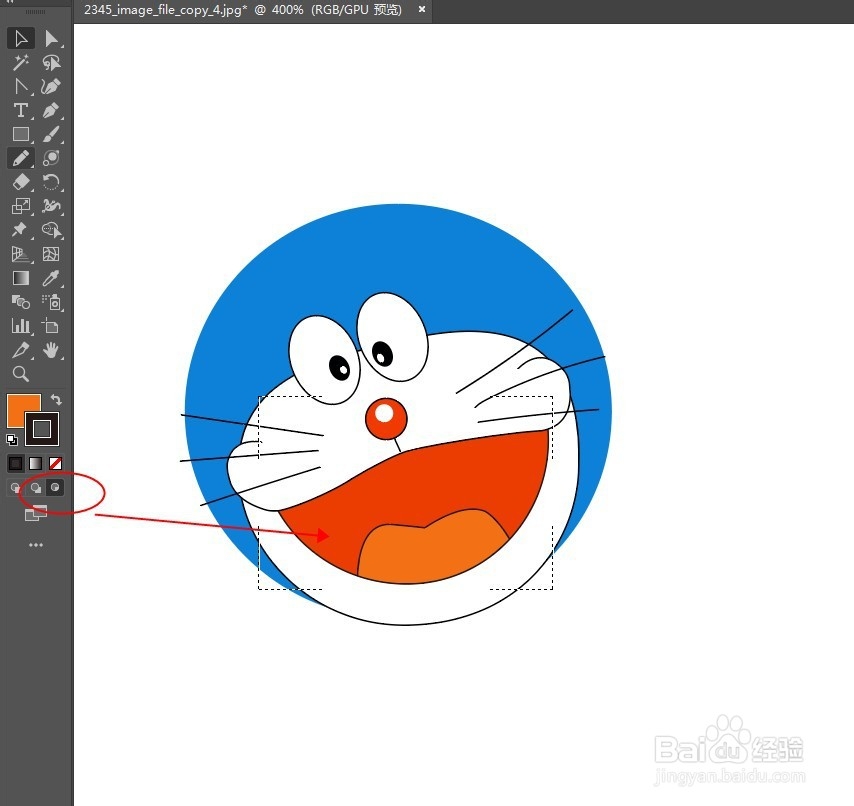The width and height of the screenshot is (854, 806).
Task: Click the orange tongue shape
Action: 433,547
